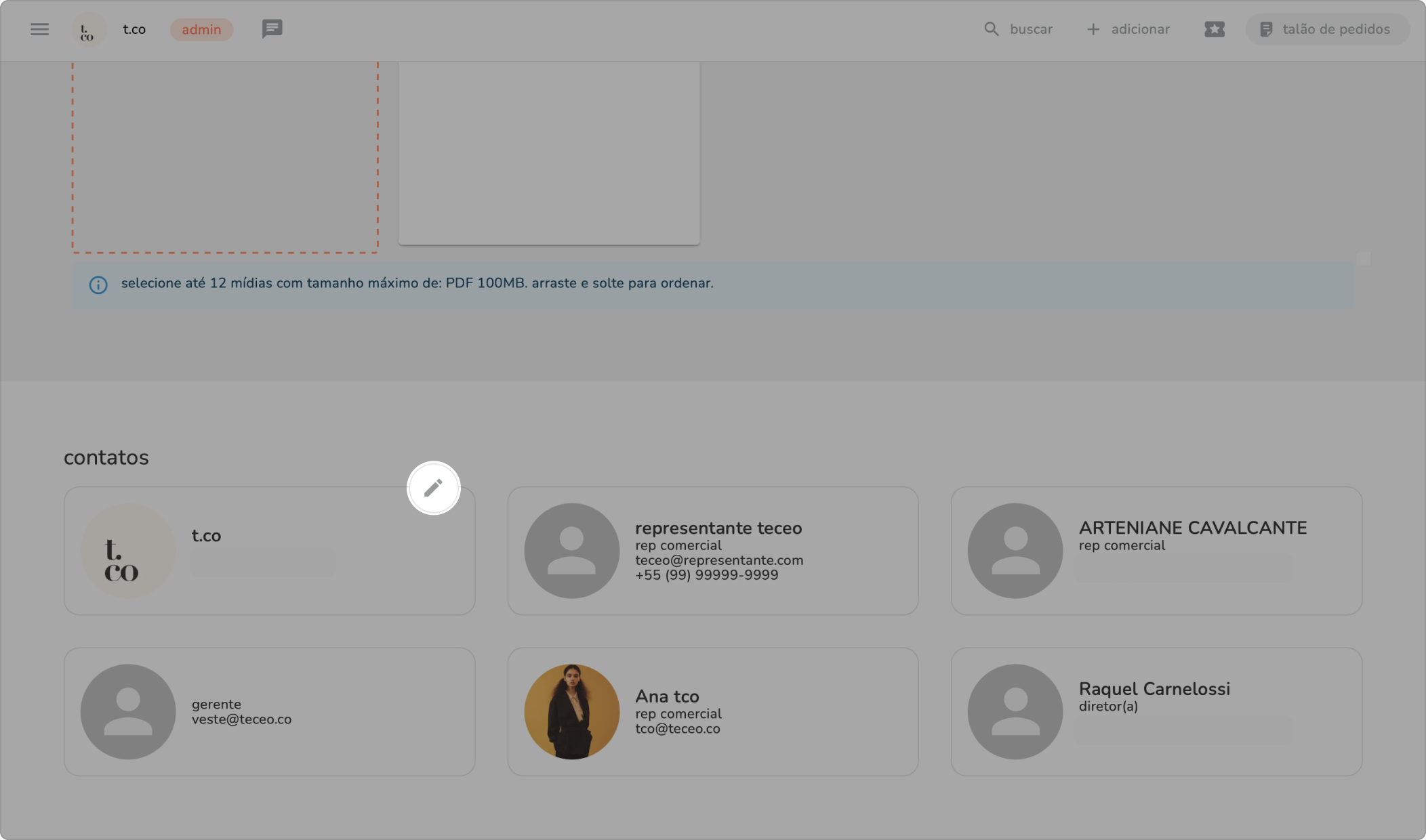
Task: Click the plus icon to add
Action: [x=1093, y=29]
